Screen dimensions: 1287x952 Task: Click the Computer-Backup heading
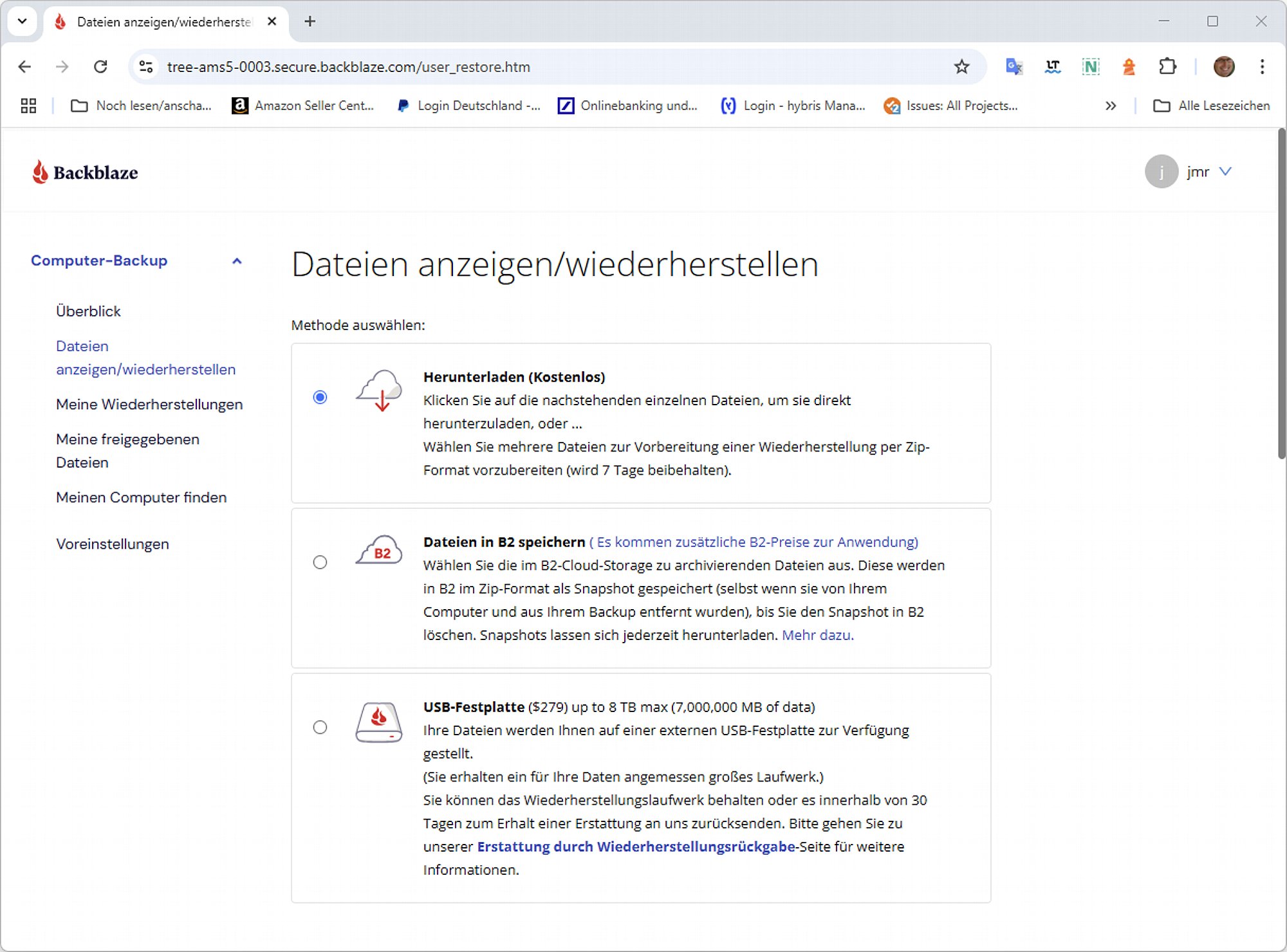(x=99, y=261)
